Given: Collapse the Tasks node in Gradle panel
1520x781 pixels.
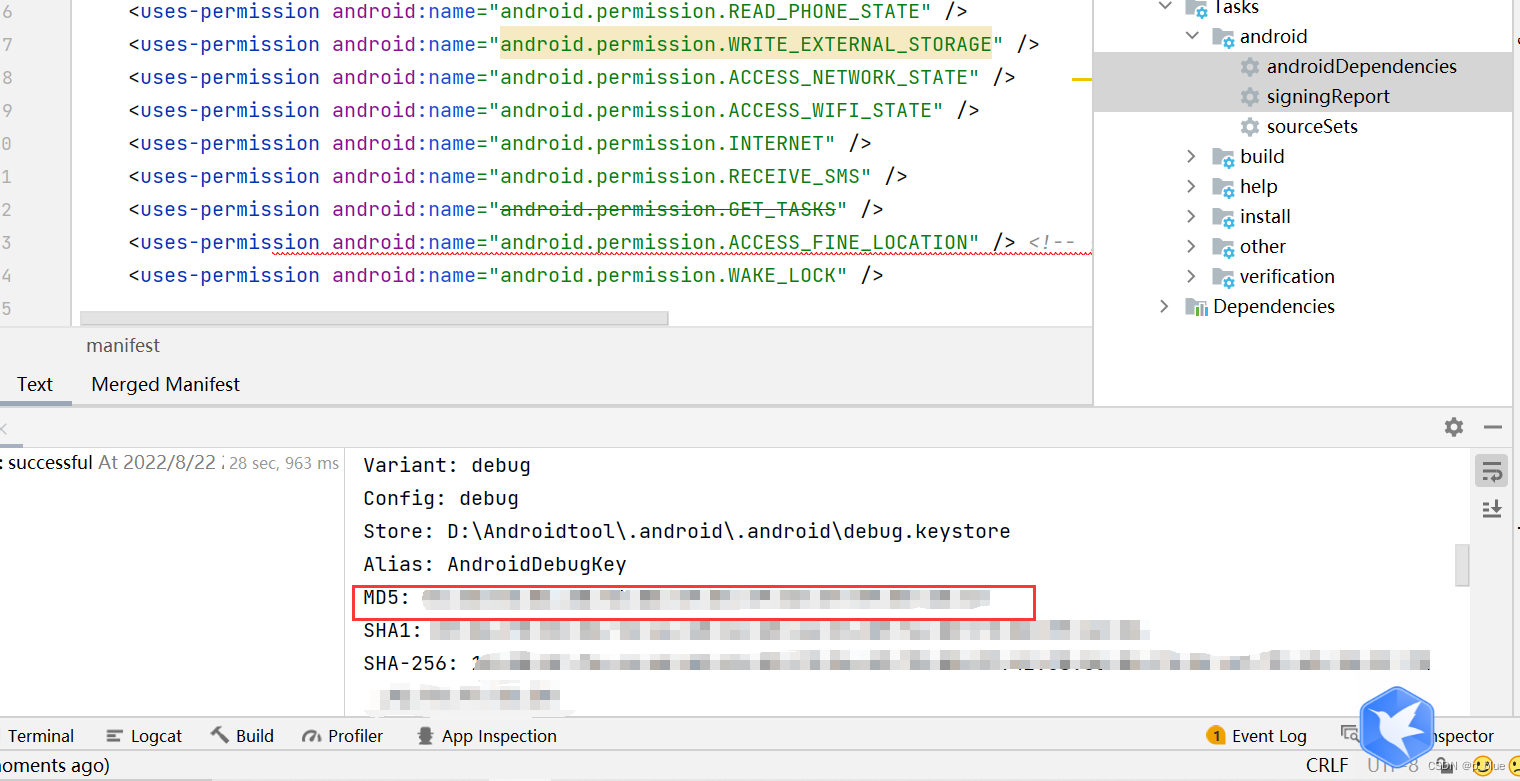Looking at the screenshot, I should coord(1164,6).
